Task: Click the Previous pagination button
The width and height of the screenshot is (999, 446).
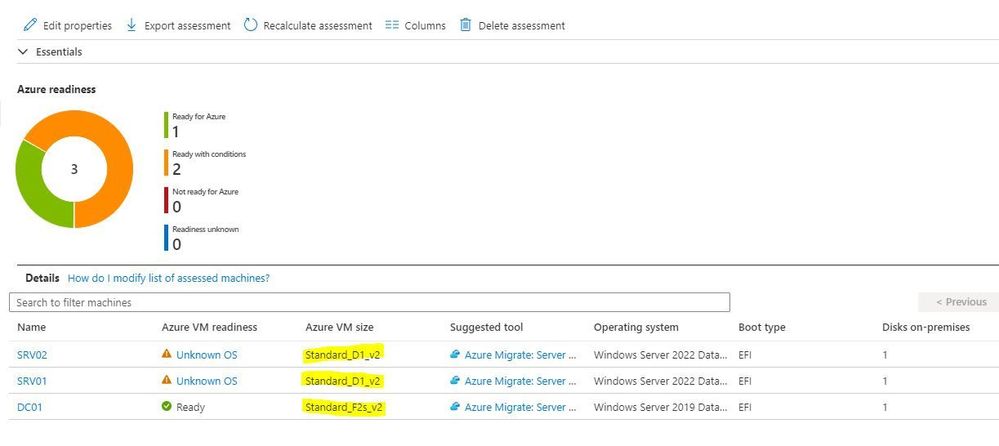Action: [x=961, y=302]
